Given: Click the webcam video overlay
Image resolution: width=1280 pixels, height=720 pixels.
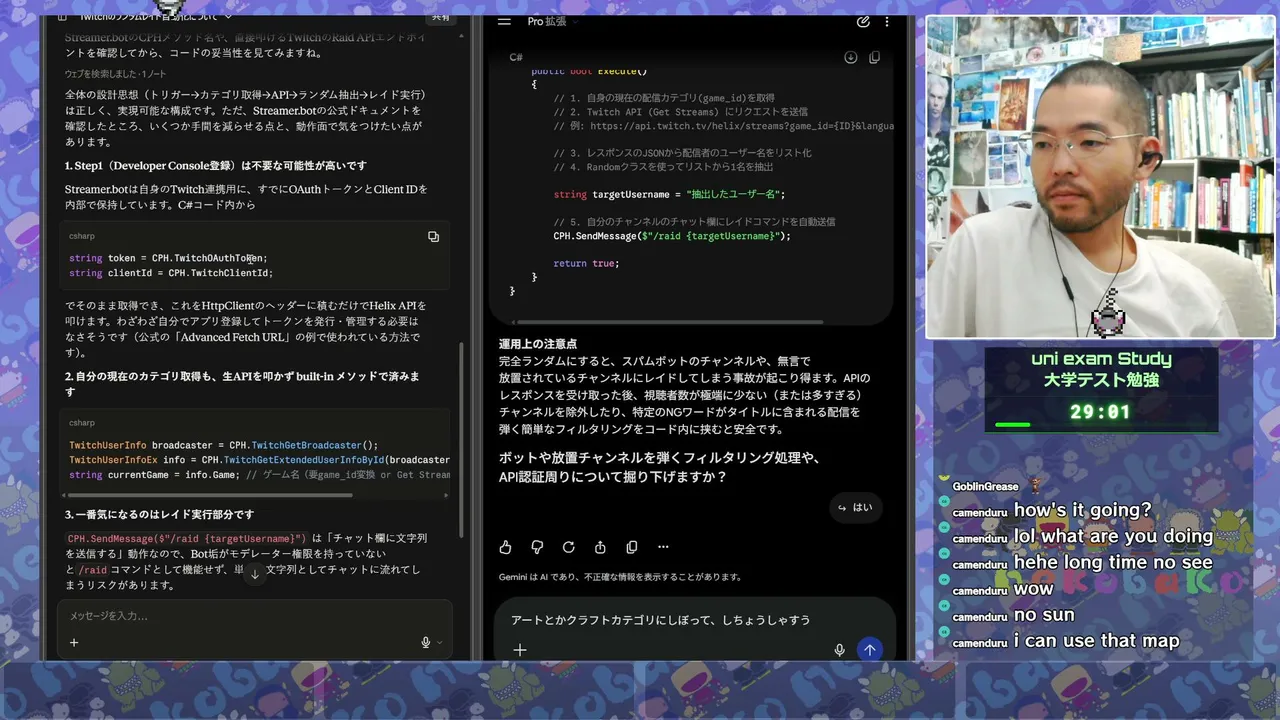Looking at the screenshot, I should coord(1100,177).
